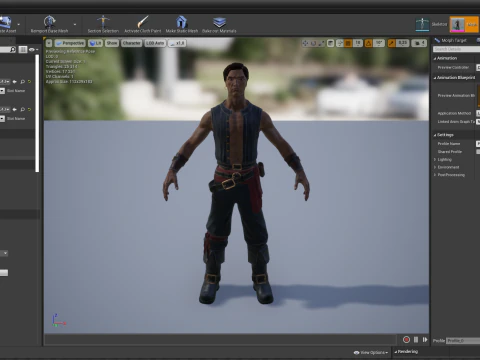Click the Search Details input field
Image resolution: width=480 pixels, height=360 pixels.
[x=456, y=49]
